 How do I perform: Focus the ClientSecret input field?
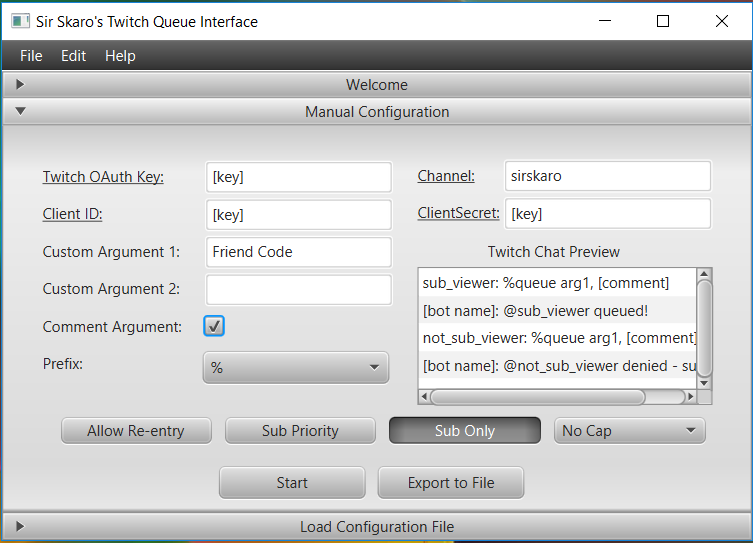(607, 213)
